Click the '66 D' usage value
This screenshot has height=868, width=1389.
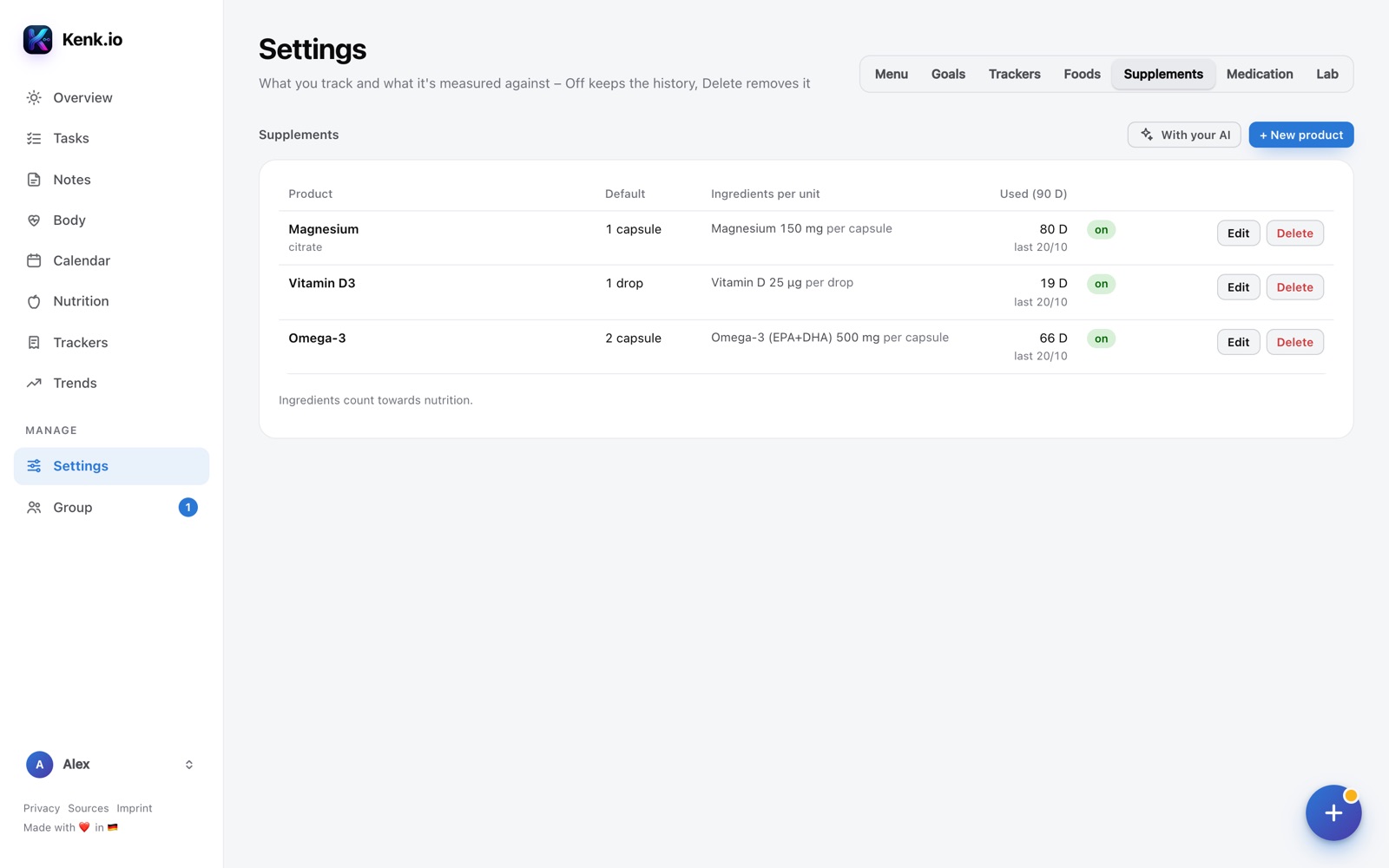pyautogui.click(x=1053, y=338)
